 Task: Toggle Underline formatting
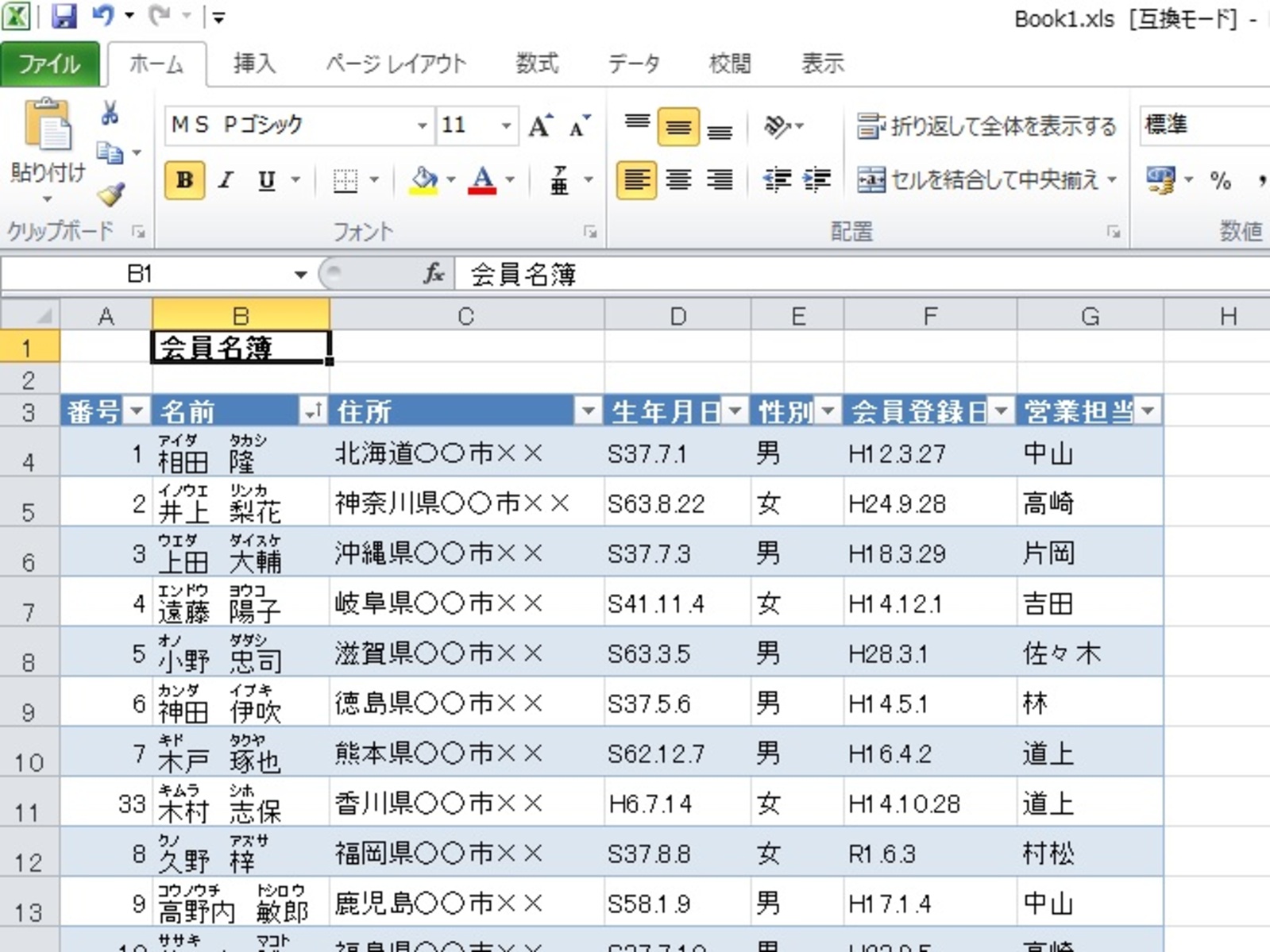[x=267, y=180]
